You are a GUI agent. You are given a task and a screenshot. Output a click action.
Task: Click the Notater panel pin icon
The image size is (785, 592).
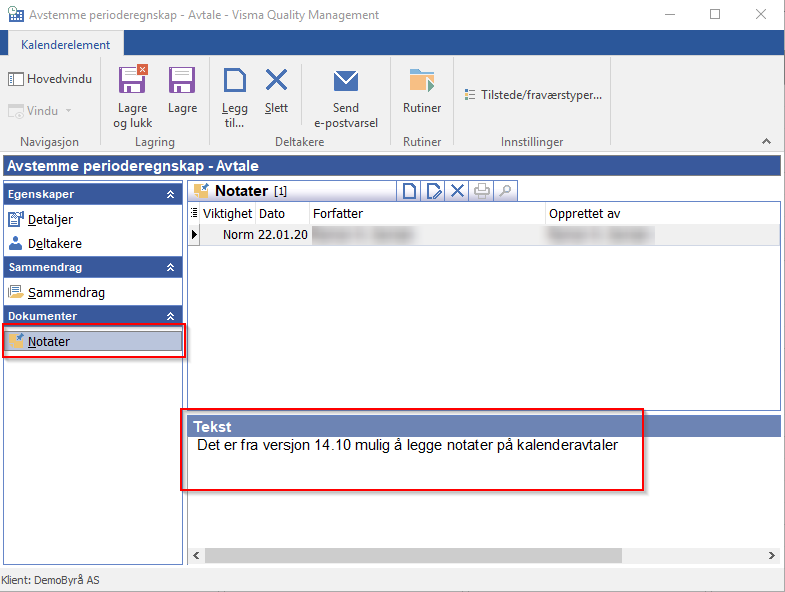(x=202, y=190)
